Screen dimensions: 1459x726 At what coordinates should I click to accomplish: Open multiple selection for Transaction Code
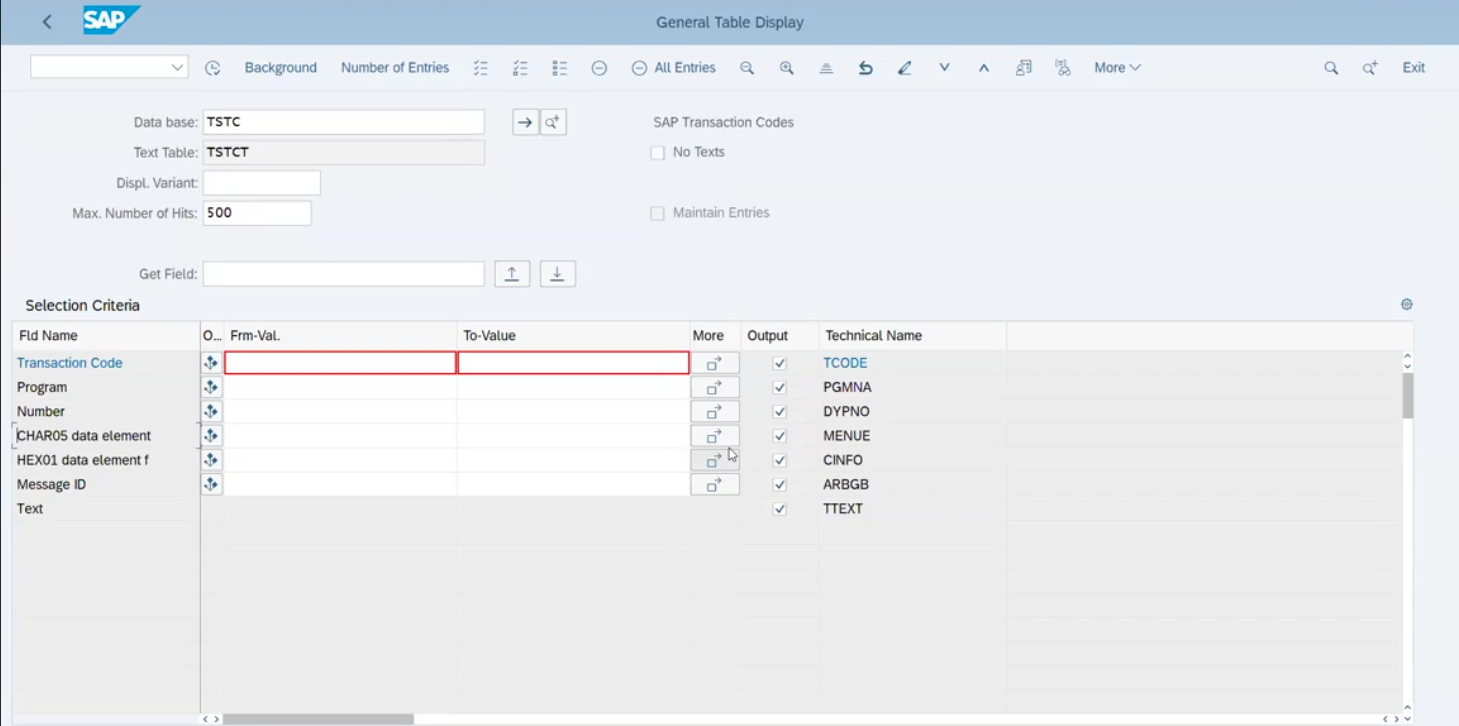(715, 363)
